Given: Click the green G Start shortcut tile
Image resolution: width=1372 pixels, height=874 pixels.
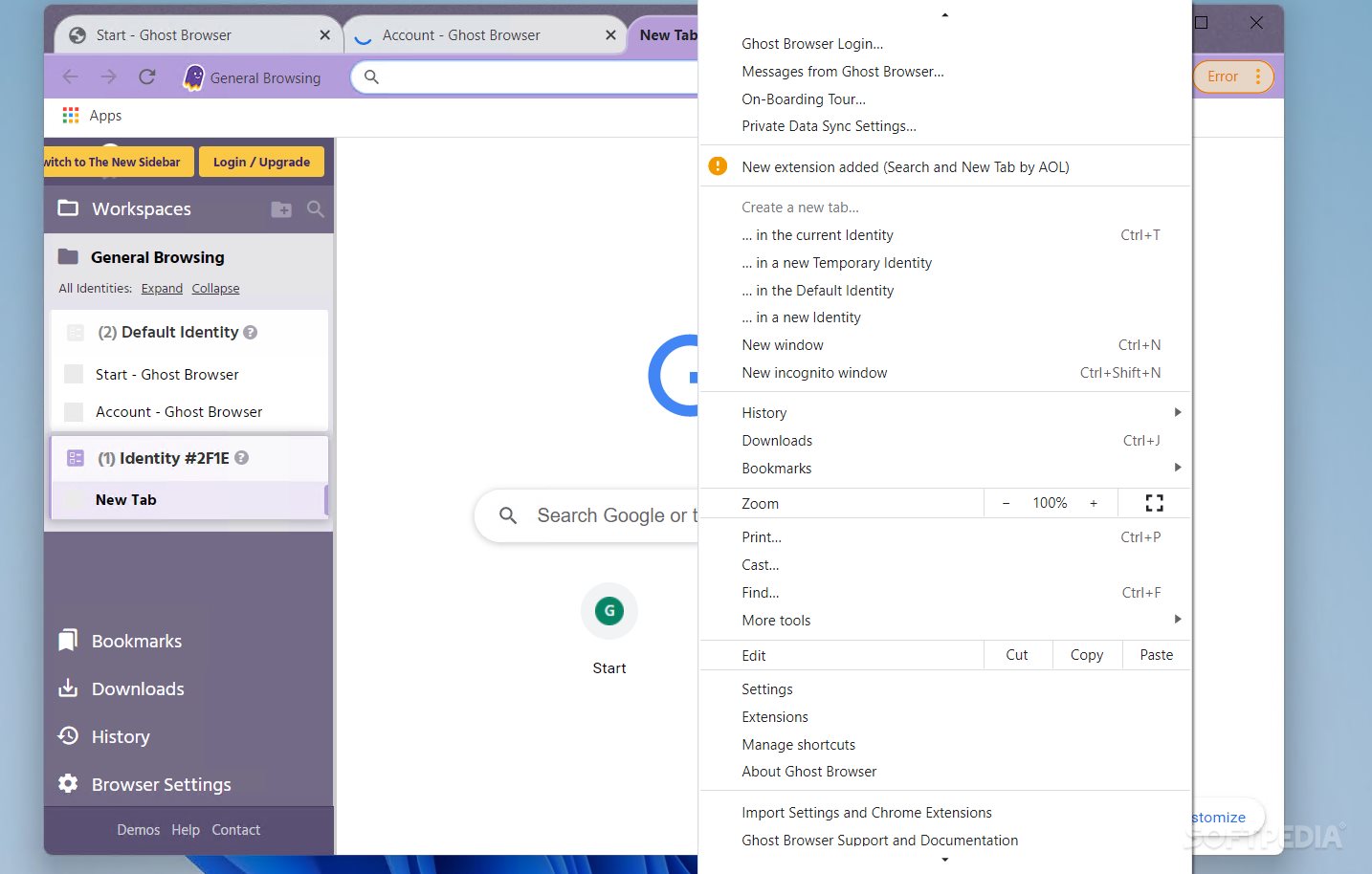Looking at the screenshot, I should pyautogui.click(x=609, y=610).
